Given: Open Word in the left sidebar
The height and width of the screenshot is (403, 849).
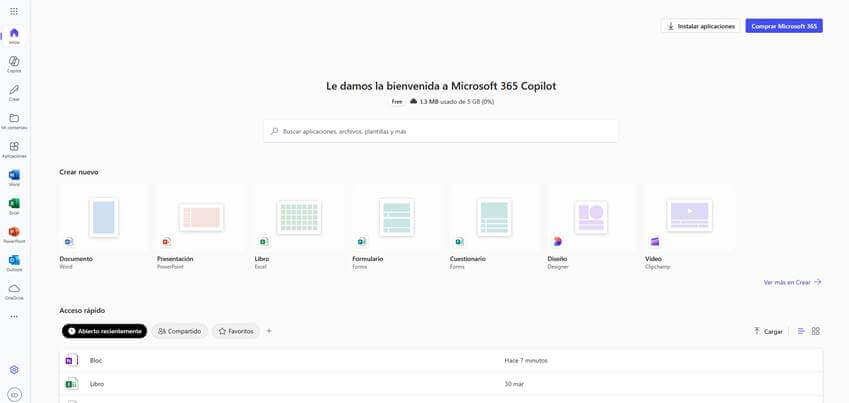Looking at the screenshot, I should pos(14,177).
